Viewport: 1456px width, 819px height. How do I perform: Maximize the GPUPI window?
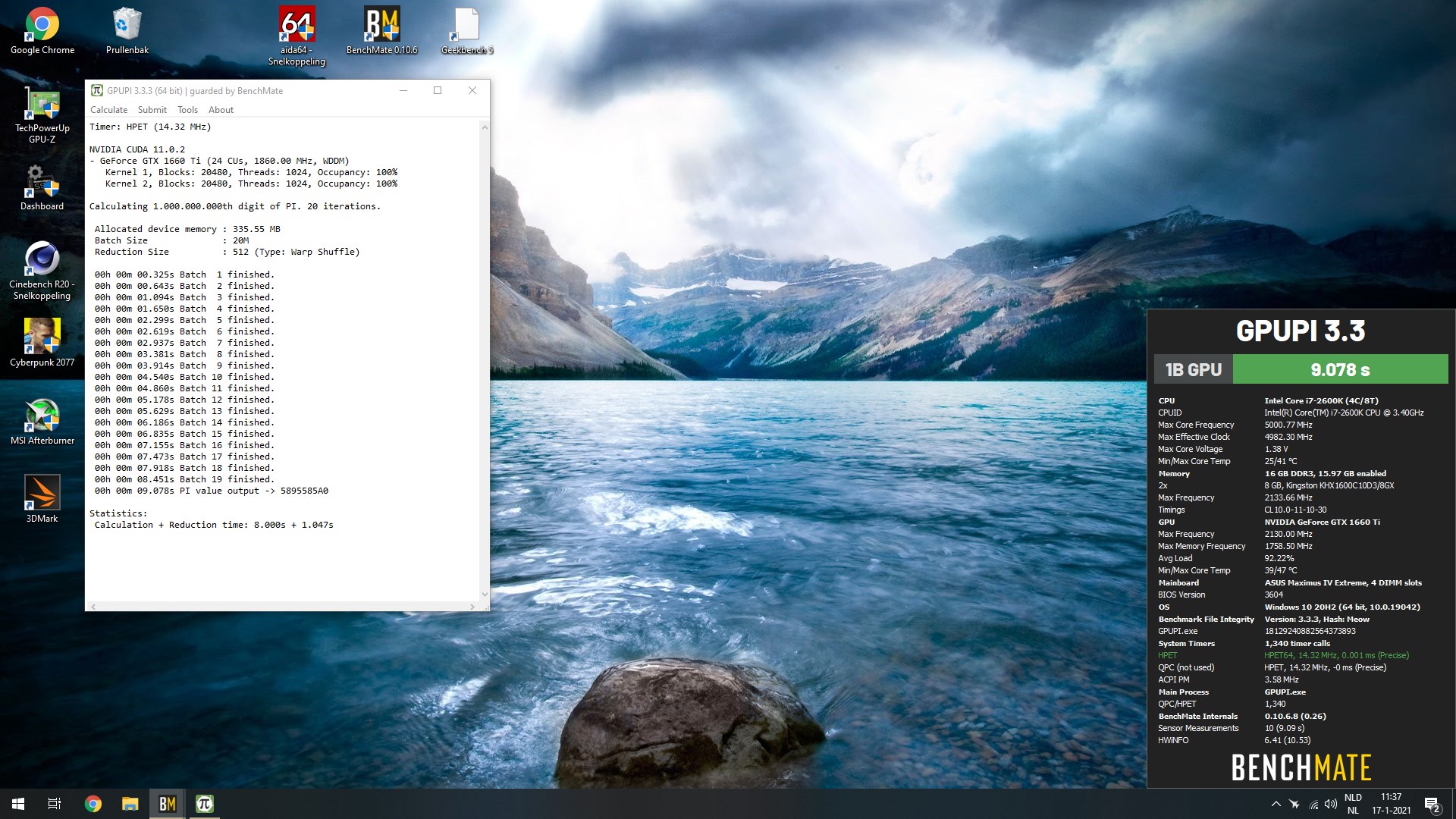pyautogui.click(x=438, y=90)
